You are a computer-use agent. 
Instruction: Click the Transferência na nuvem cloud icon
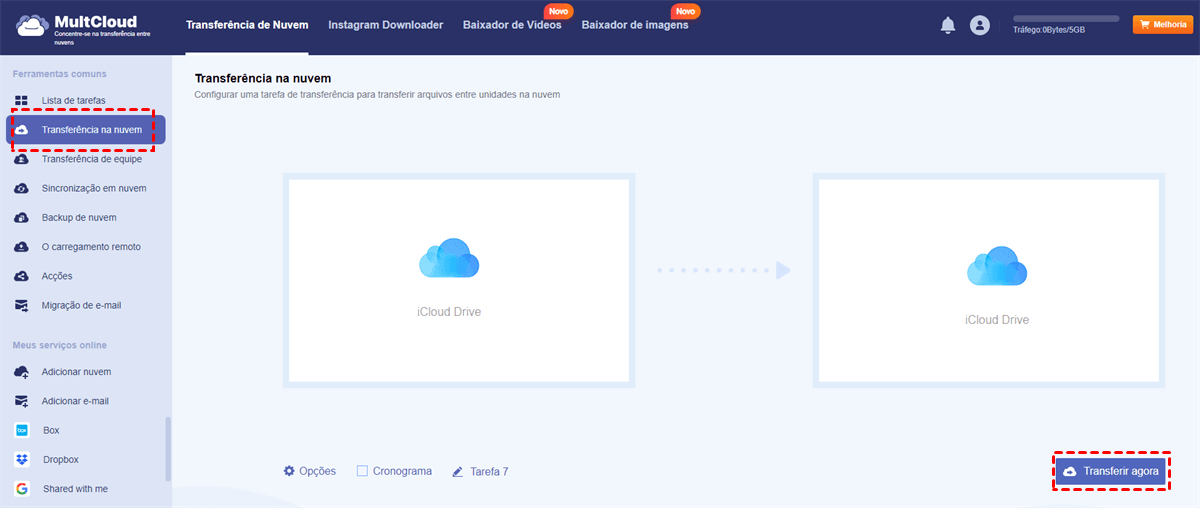[21, 130]
